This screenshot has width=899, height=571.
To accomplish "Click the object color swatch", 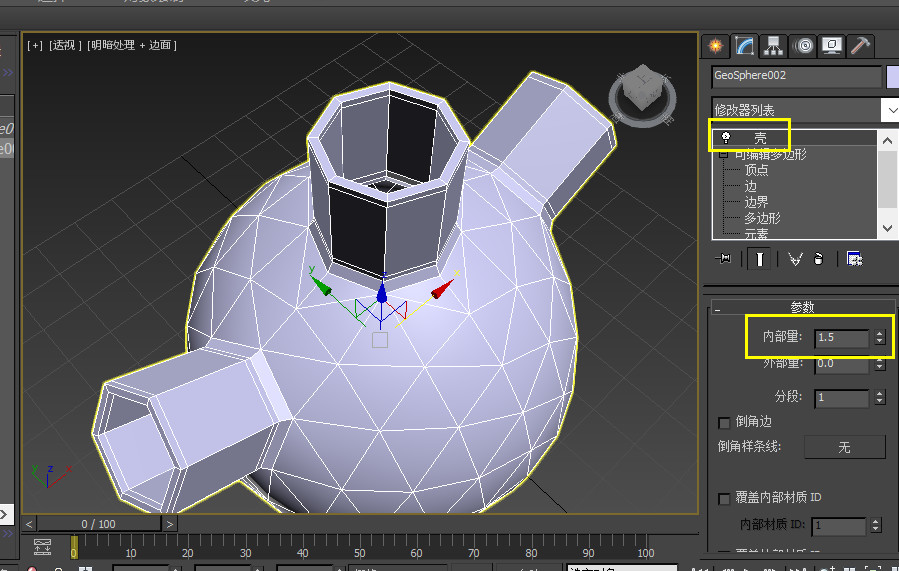I will 891,77.
